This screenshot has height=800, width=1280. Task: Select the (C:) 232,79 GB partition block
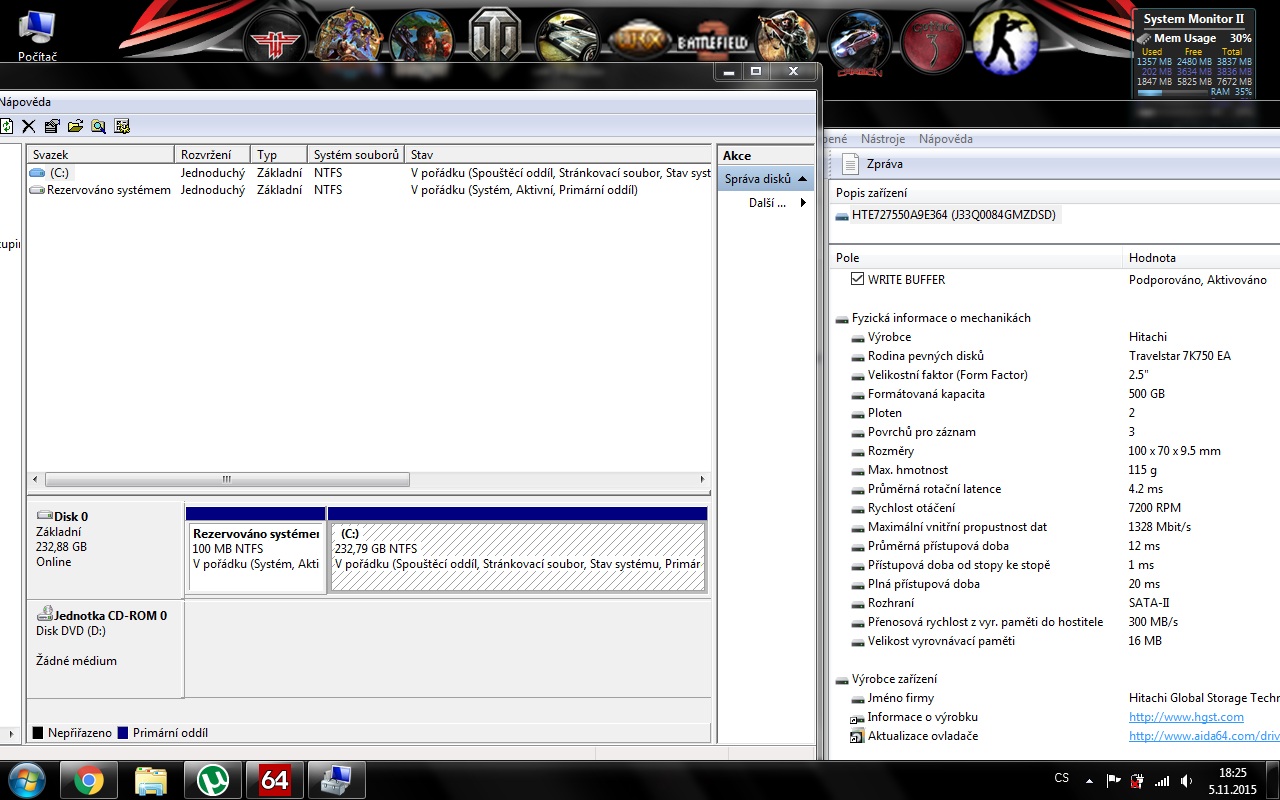[x=517, y=557]
